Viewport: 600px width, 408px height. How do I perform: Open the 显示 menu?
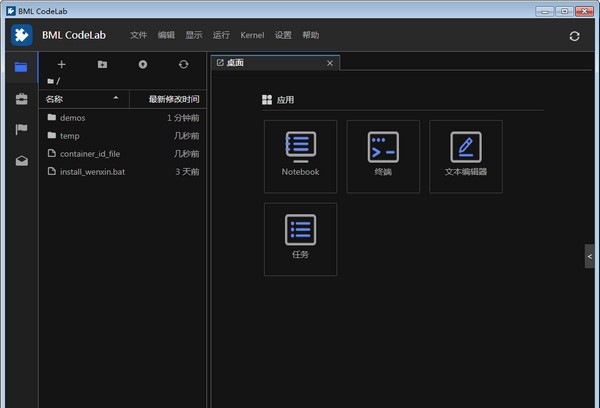point(194,35)
